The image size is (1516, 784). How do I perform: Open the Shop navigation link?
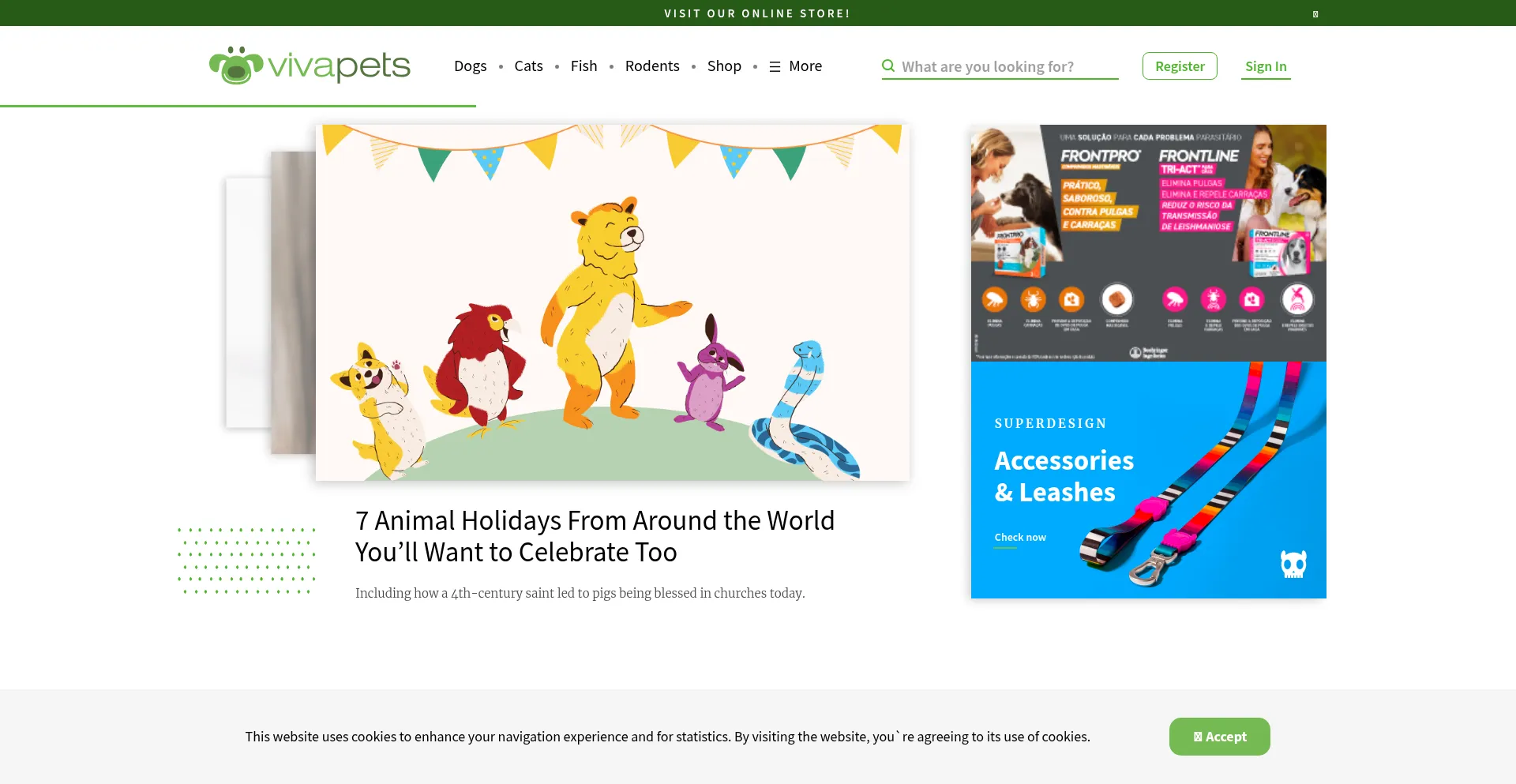click(724, 66)
